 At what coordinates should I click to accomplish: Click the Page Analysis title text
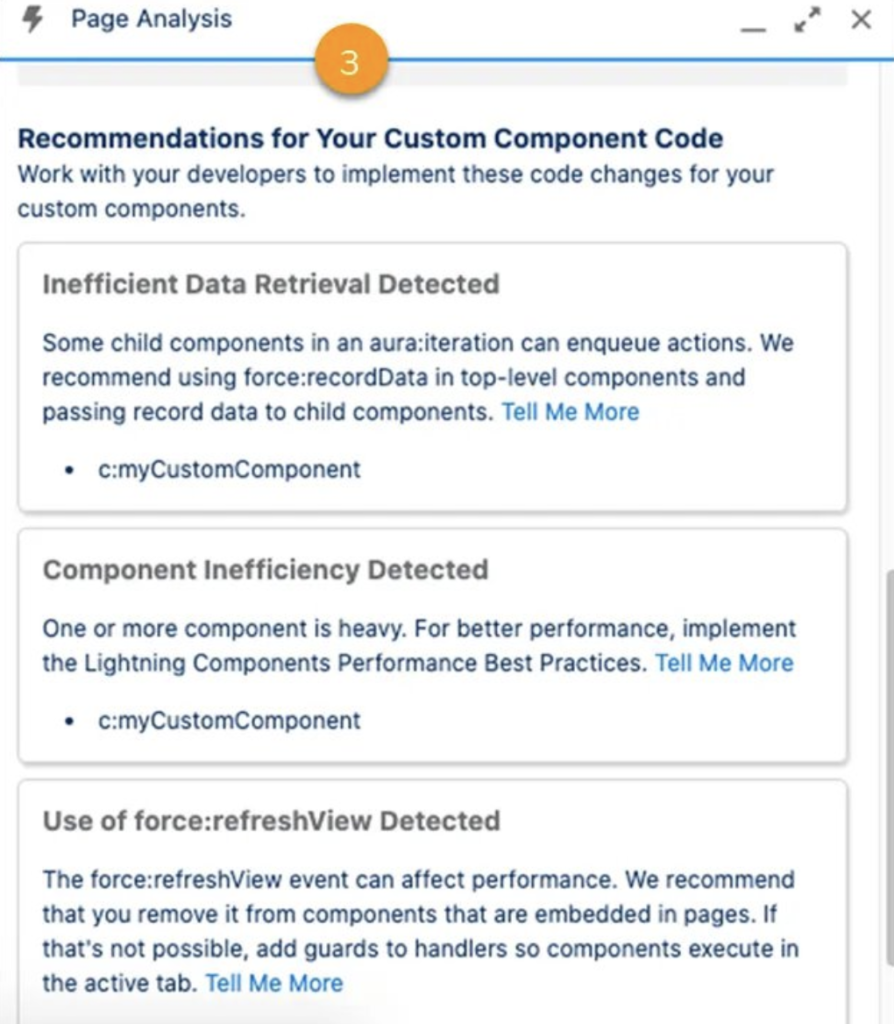pos(151,18)
